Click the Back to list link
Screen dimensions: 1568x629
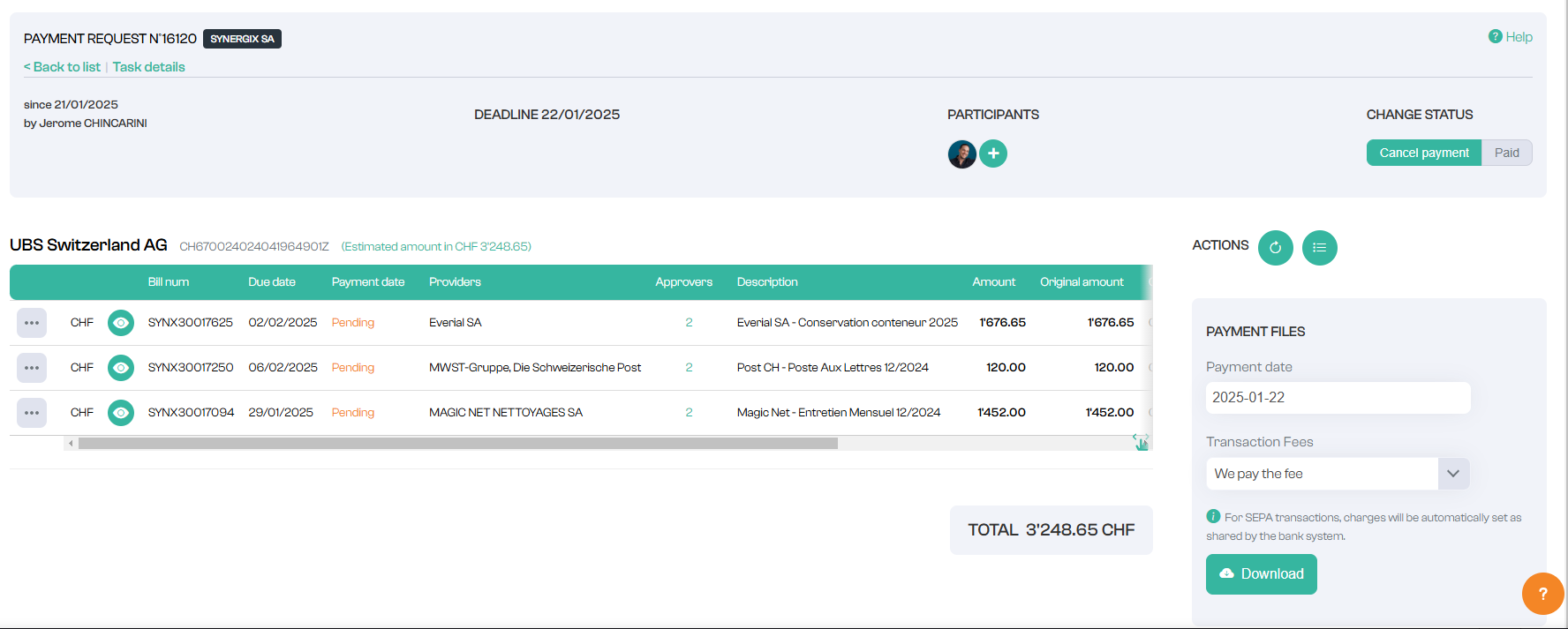[x=62, y=67]
